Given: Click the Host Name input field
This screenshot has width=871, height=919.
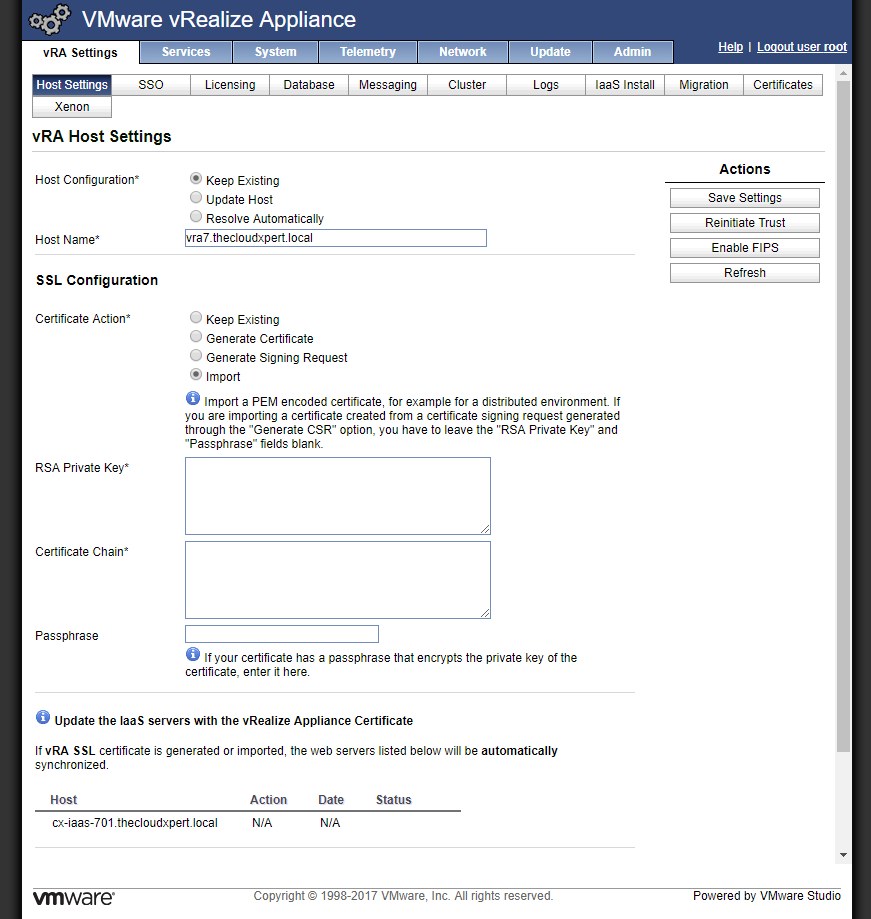Looking at the screenshot, I should [x=336, y=238].
